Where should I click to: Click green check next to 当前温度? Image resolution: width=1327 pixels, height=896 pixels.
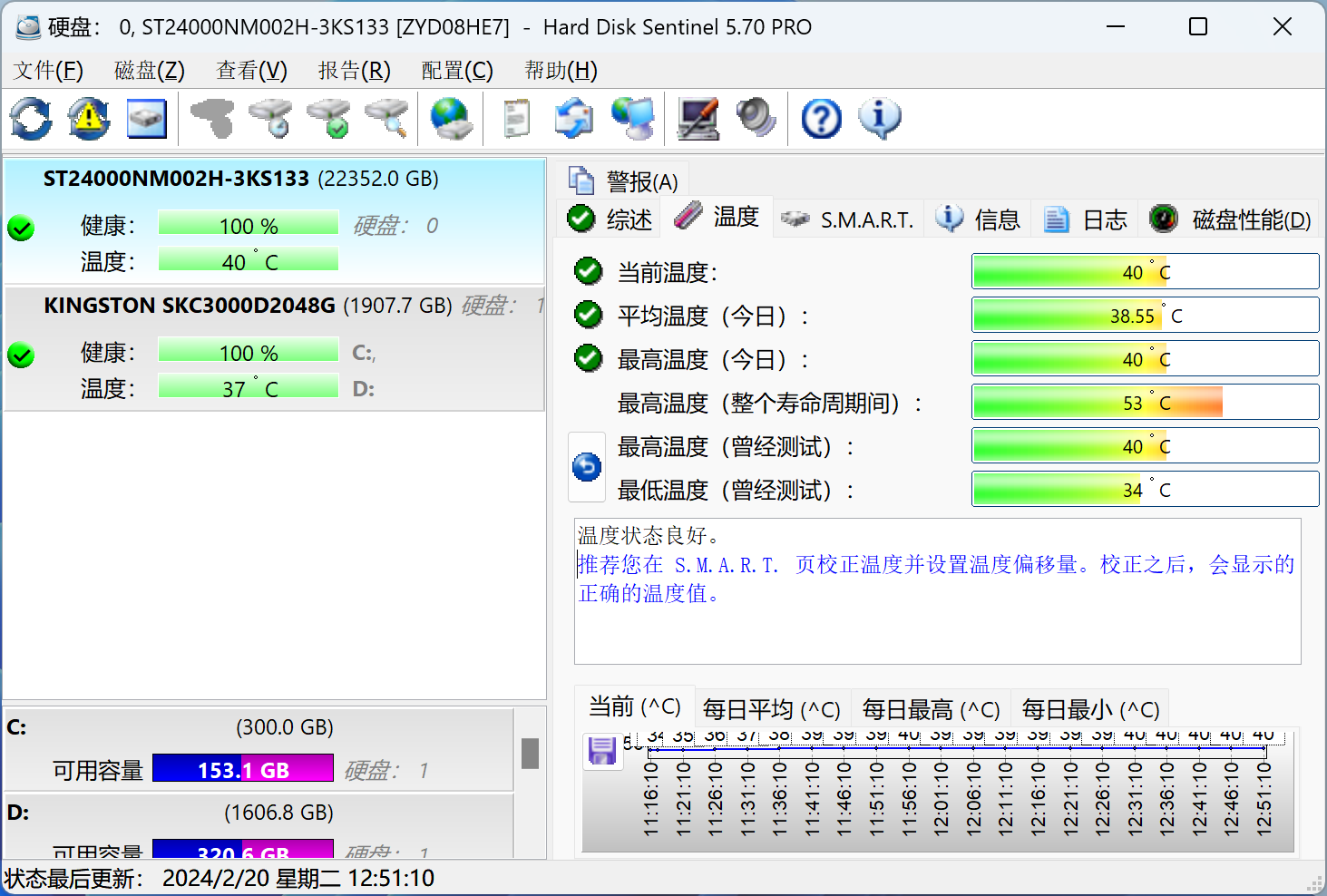[x=589, y=270]
